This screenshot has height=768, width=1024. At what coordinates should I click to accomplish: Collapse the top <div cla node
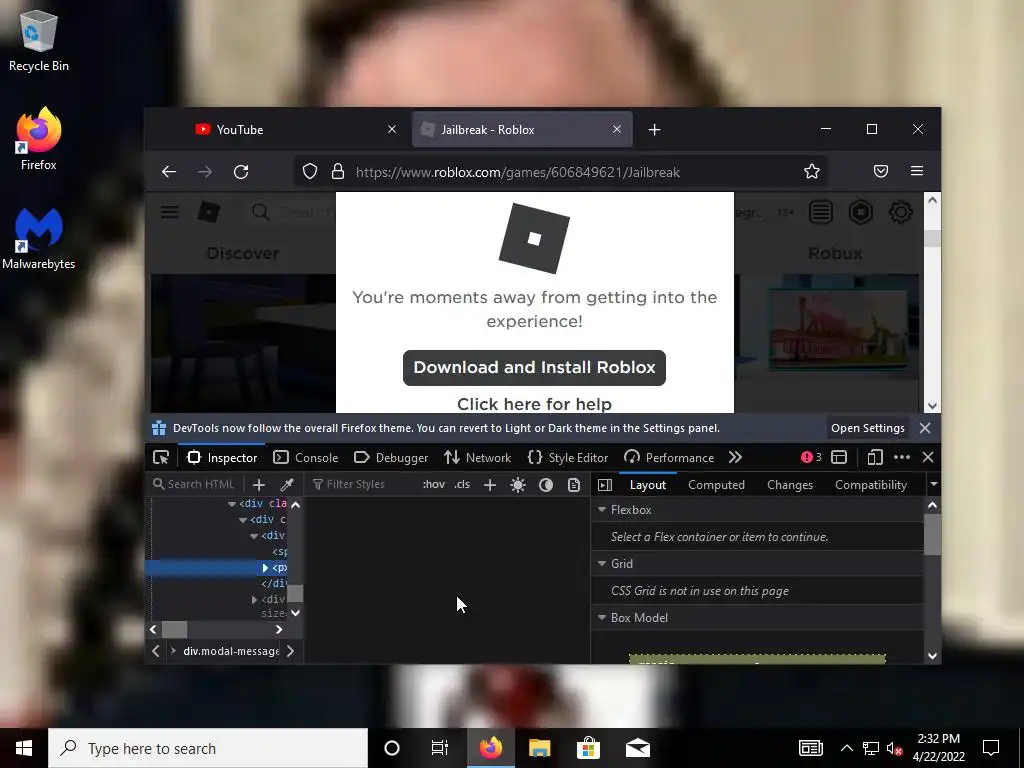232,504
